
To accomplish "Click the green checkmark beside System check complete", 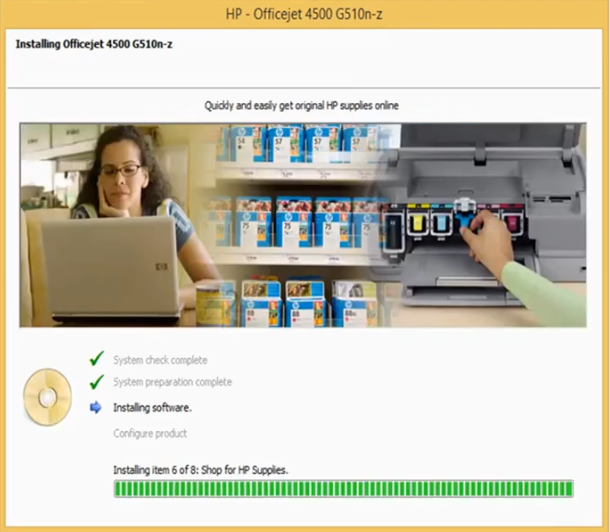I will point(96,359).
